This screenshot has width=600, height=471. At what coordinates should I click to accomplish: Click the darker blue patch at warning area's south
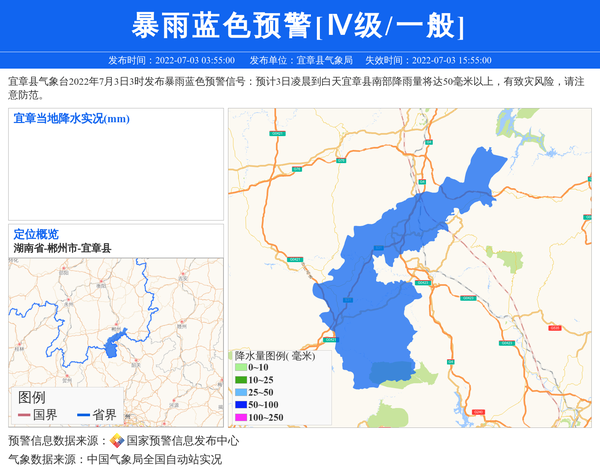pyautogui.click(x=390, y=373)
